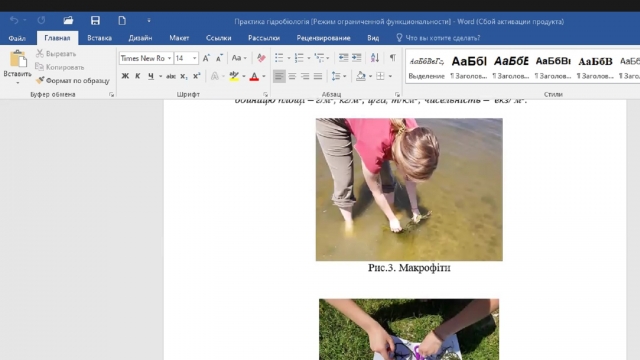Viewport: 640px width, 360px height.
Task: Click Формат по образцу format painter
Action: coord(73,80)
